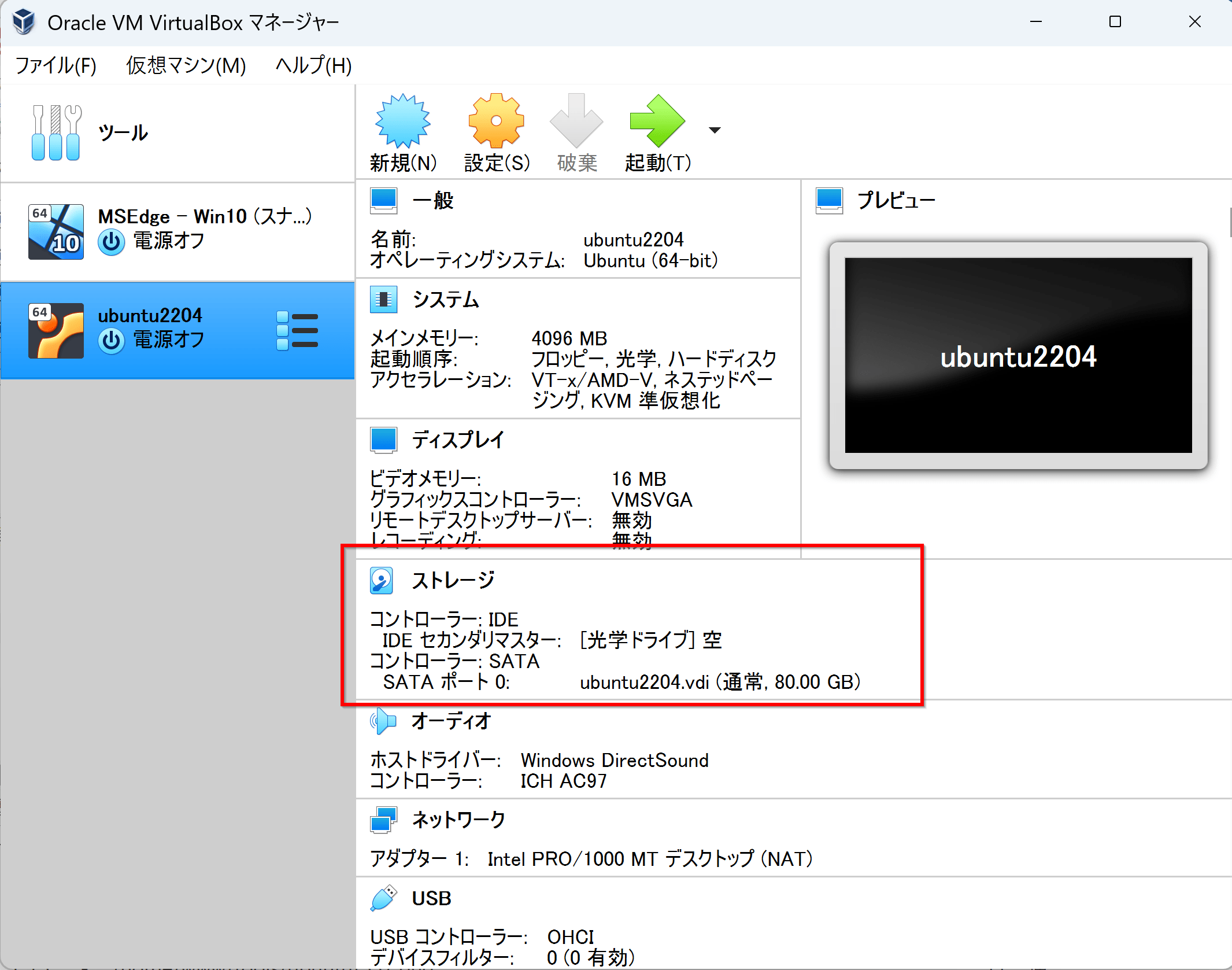Open the 仮想マシン menu
Screen dimensions: 1232x970
(x=186, y=65)
